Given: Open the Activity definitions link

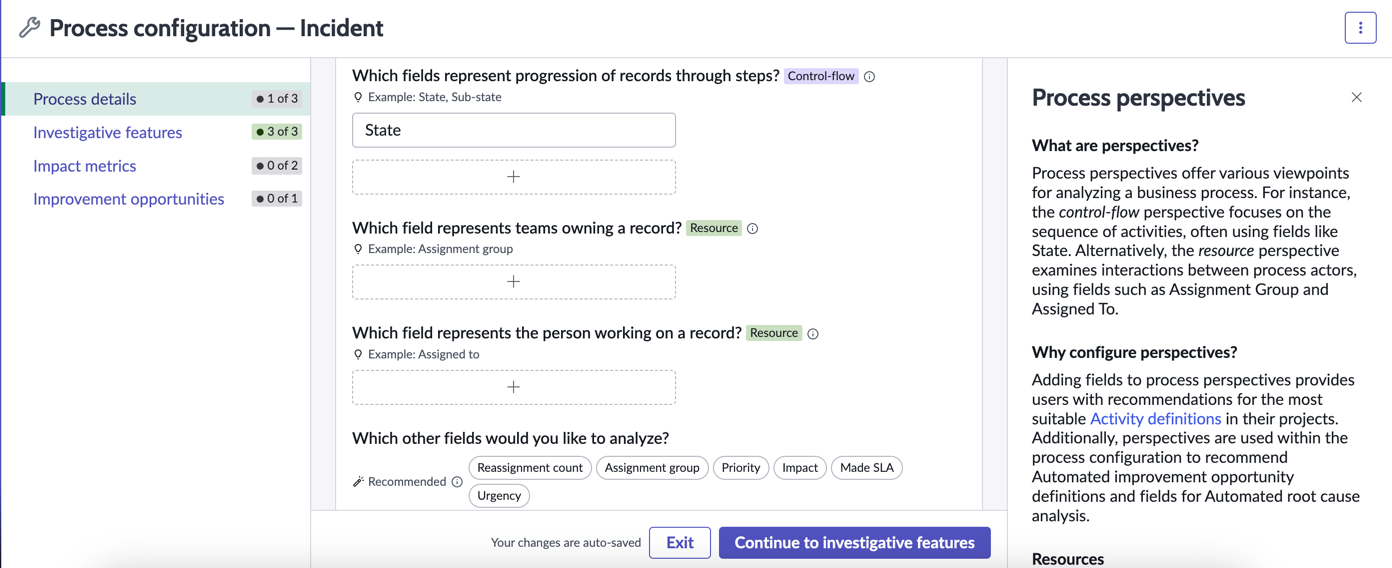Looking at the screenshot, I should click(x=1155, y=419).
